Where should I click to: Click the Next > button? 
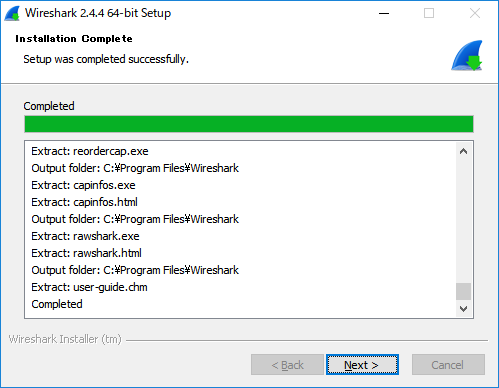coord(362,365)
